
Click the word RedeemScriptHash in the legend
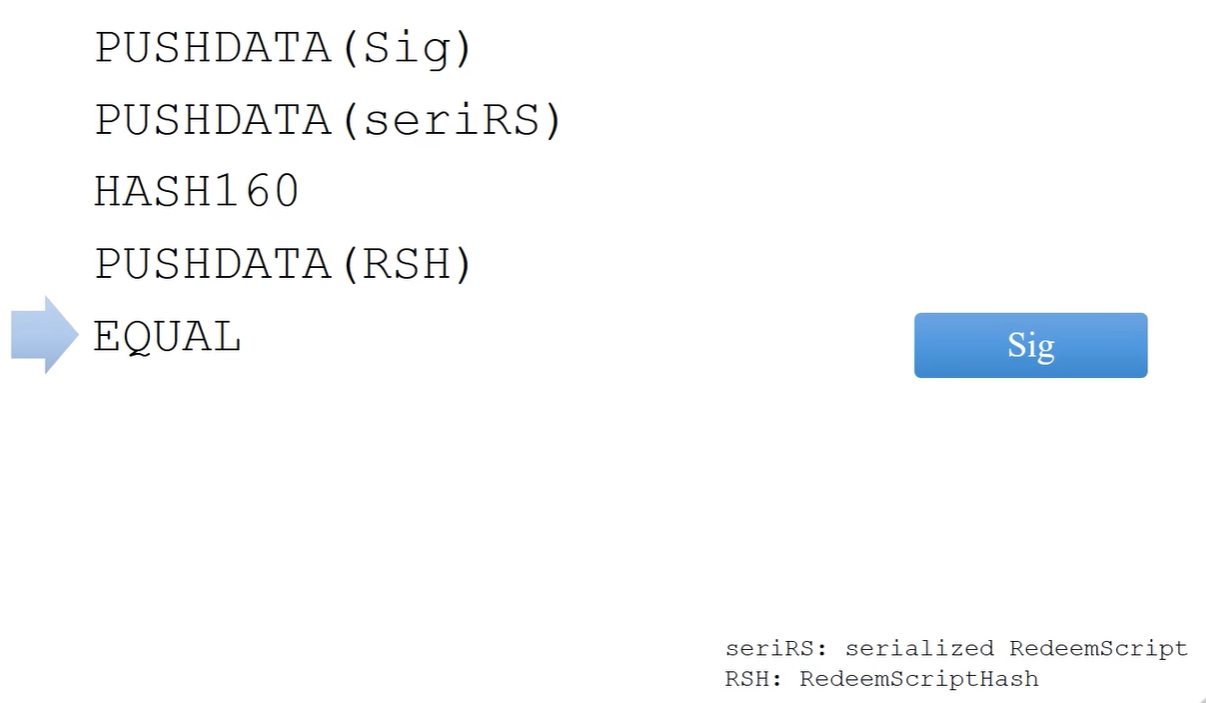click(x=919, y=679)
